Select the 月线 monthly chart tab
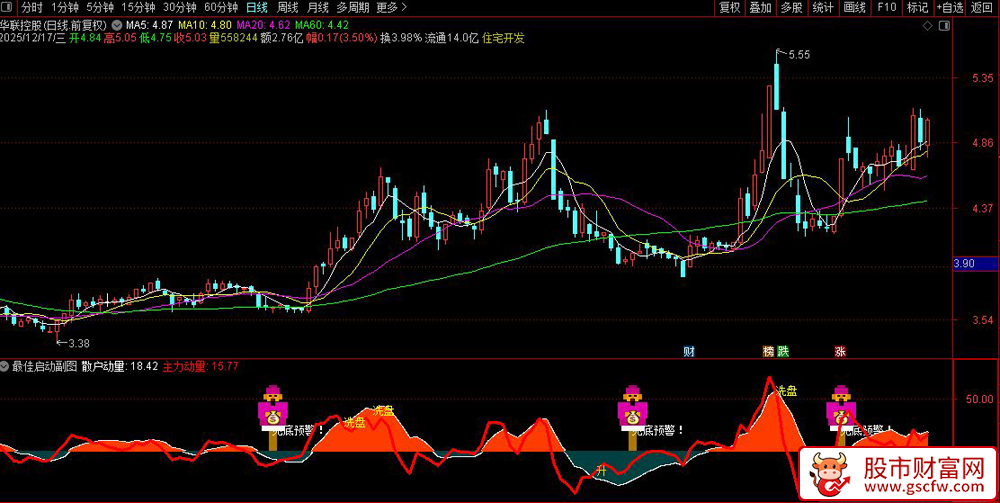 click(317, 8)
